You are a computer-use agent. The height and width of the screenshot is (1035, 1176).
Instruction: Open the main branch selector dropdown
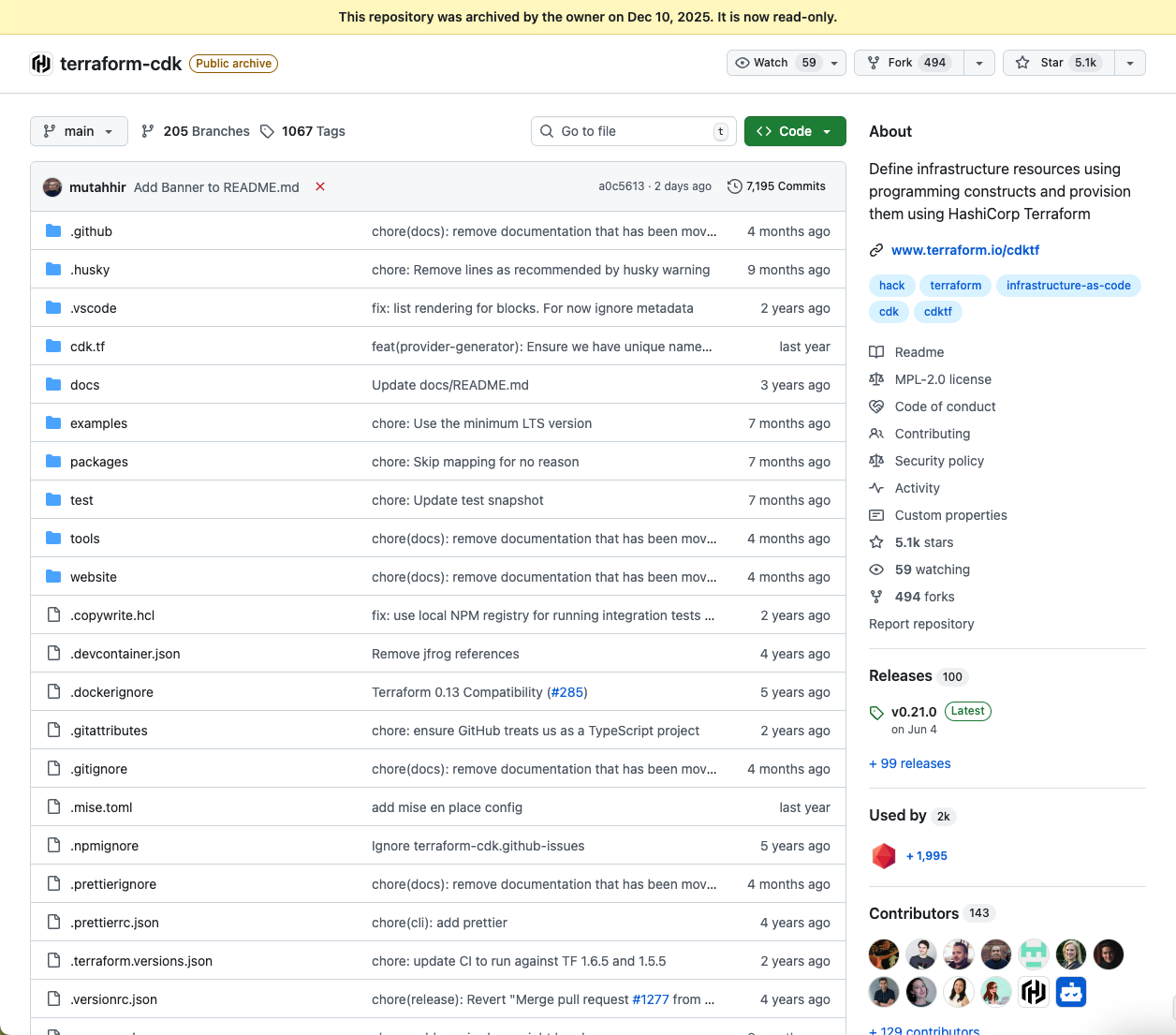[79, 131]
